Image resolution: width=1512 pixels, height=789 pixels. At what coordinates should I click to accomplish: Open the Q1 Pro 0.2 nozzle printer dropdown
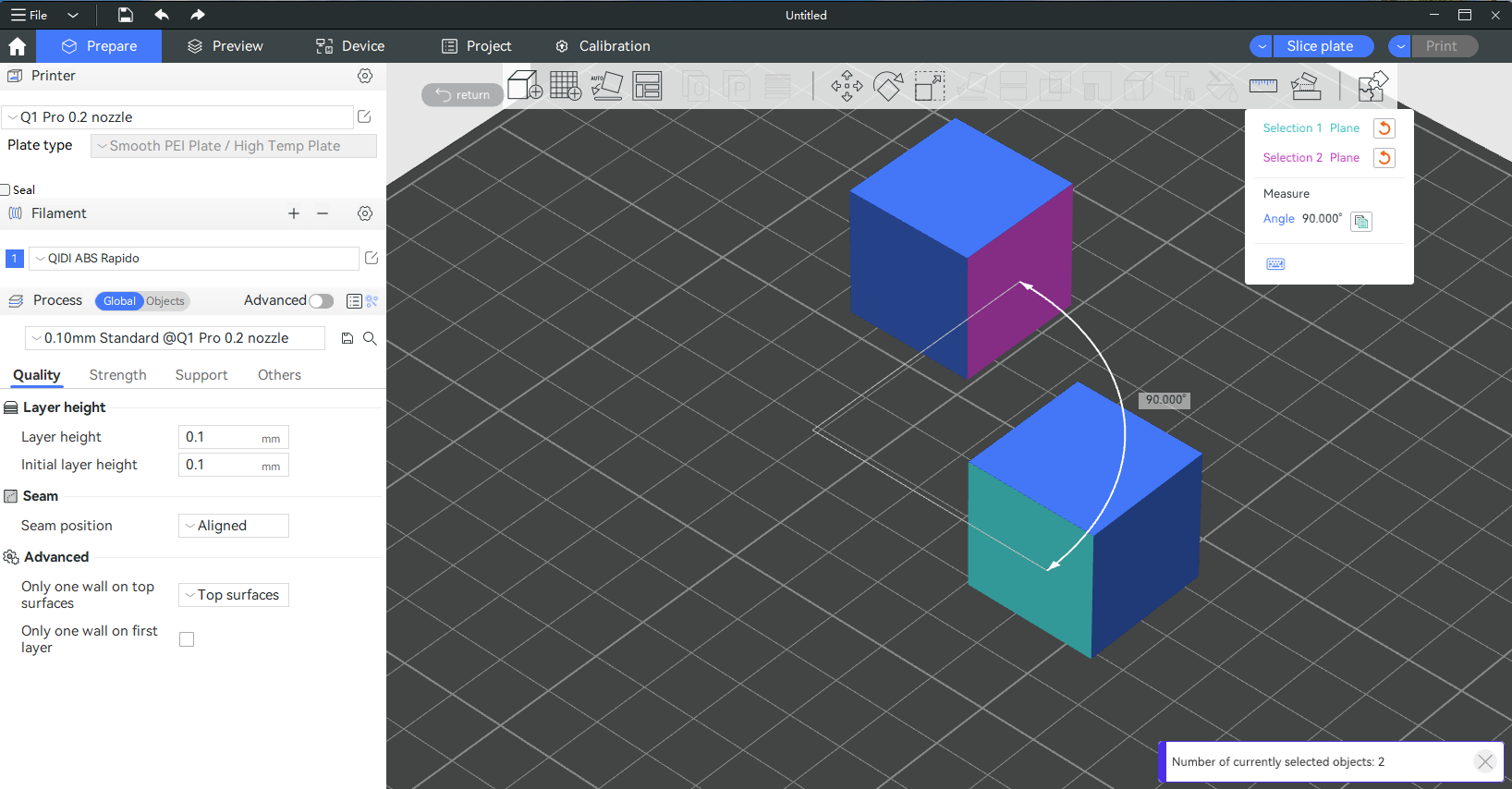tap(177, 117)
